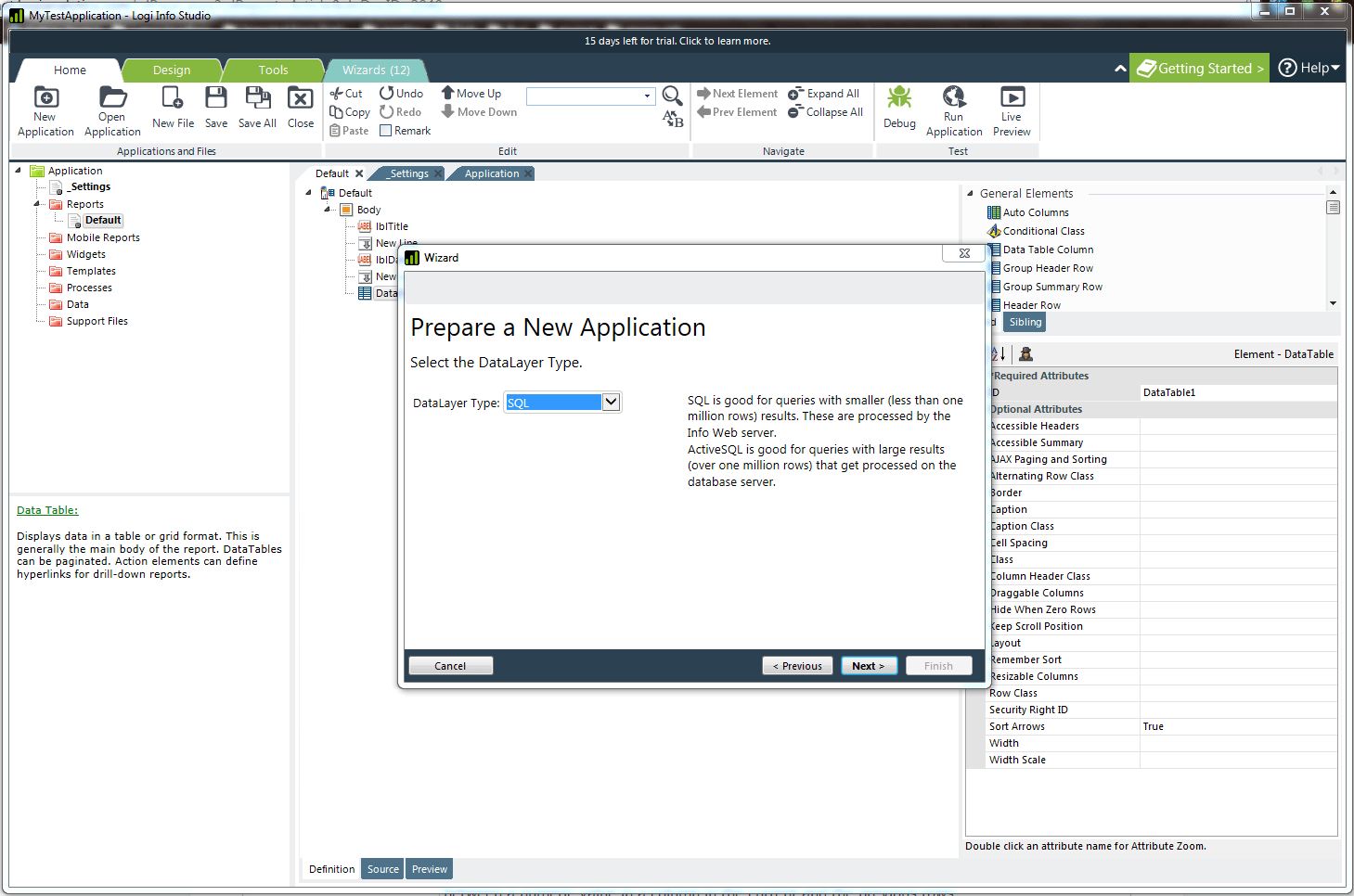Click the New File icon
This screenshot has height=896, width=1354.
click(173, 98)
